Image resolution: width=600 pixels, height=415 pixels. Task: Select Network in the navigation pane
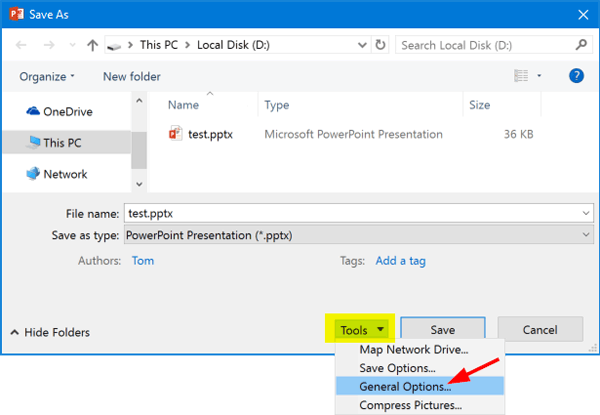64,174
